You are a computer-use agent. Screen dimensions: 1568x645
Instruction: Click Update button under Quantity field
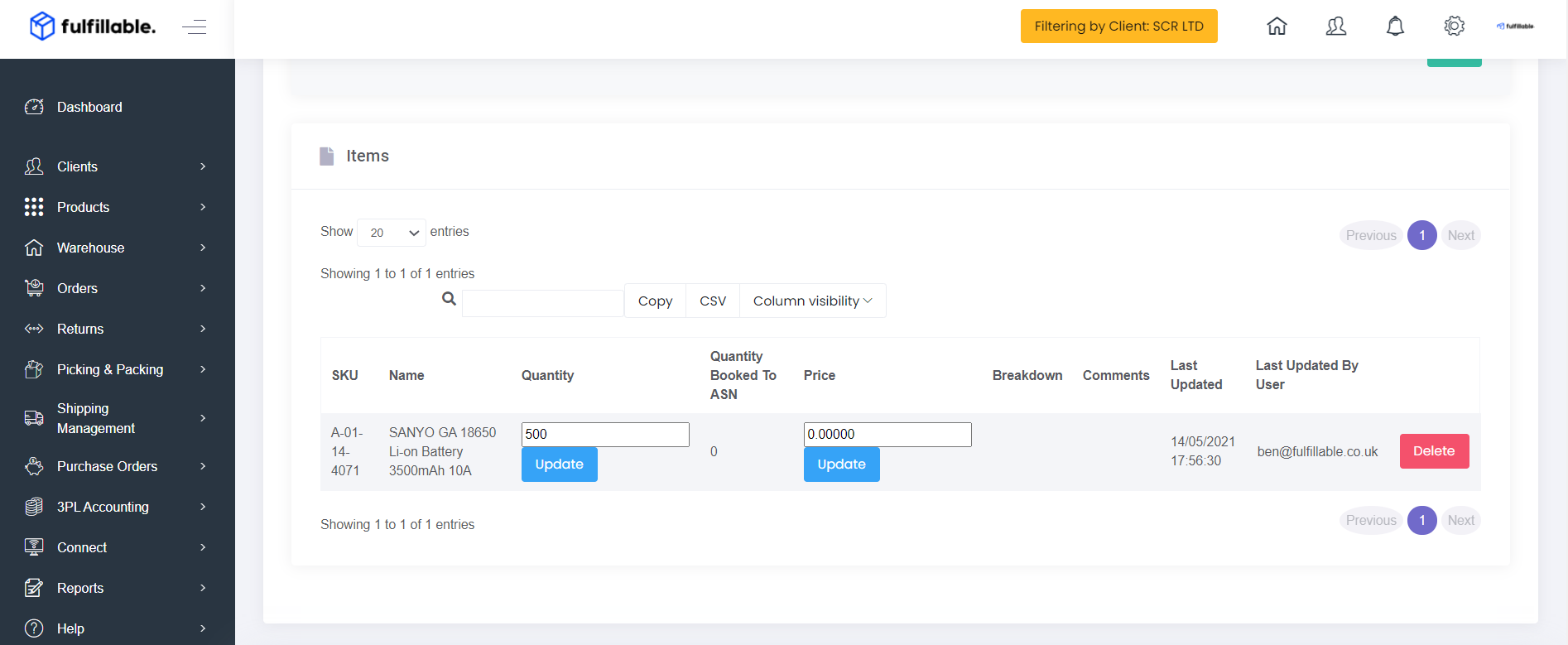(559, 464)
